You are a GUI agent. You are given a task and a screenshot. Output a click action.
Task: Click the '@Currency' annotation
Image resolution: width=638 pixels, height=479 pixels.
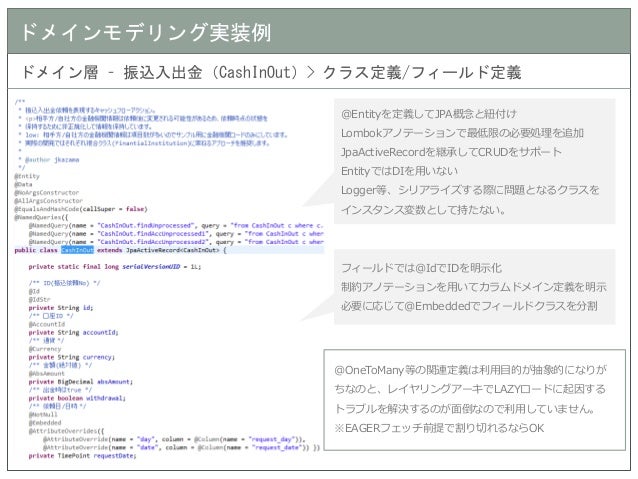click(45, 349)
